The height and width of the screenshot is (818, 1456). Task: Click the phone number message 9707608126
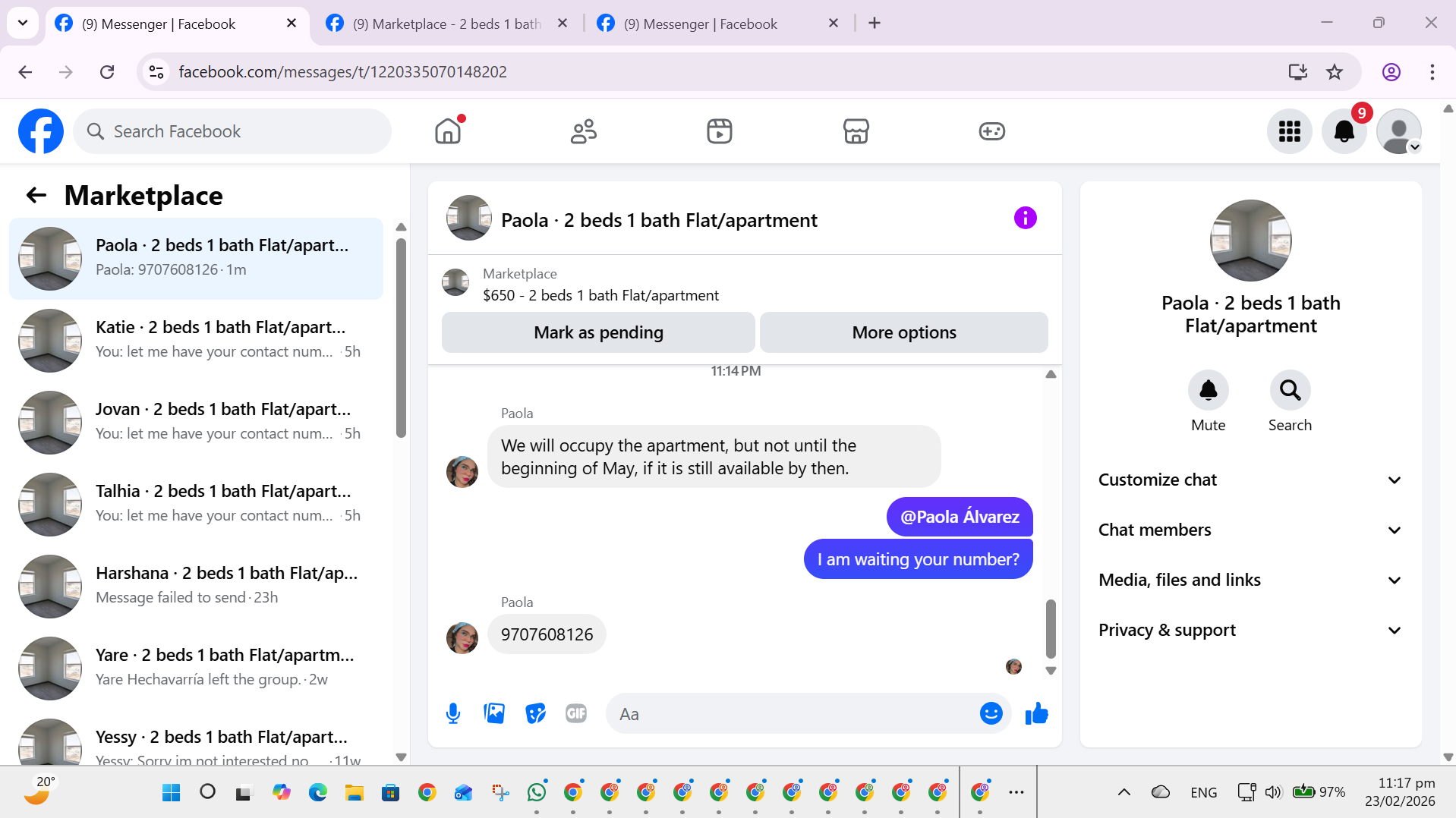(x=547, y=634)
